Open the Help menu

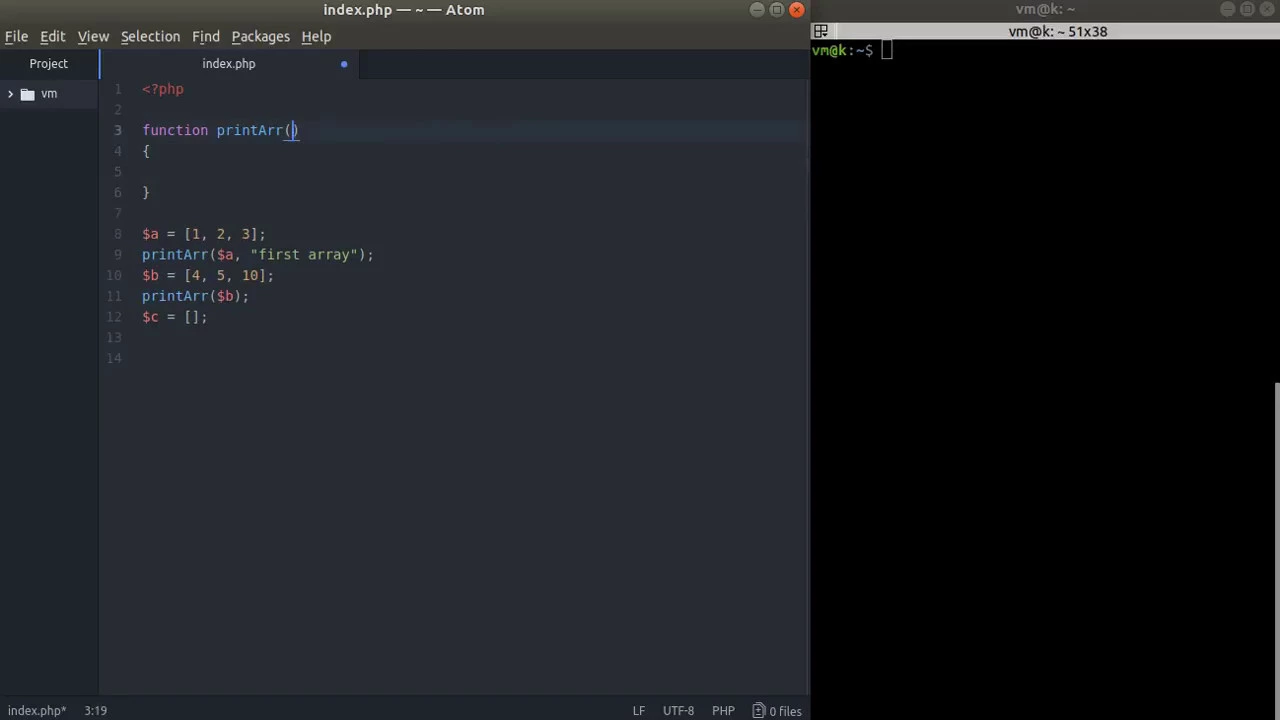pyautogui.click(x=316, y=36)
